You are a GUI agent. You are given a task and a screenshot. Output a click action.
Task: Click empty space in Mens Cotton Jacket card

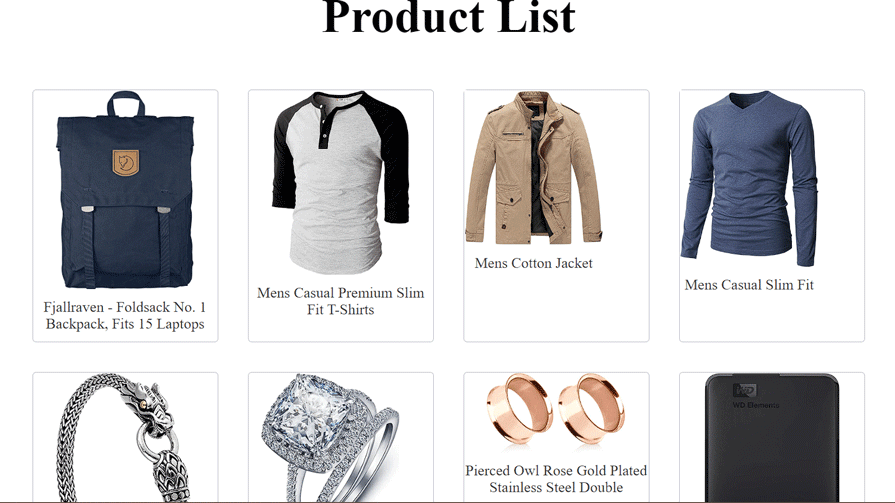point(556,307)
